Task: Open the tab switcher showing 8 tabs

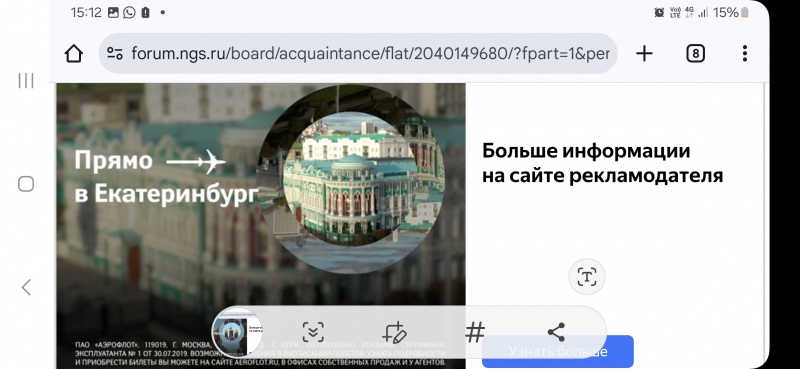Action: point(695,53)
